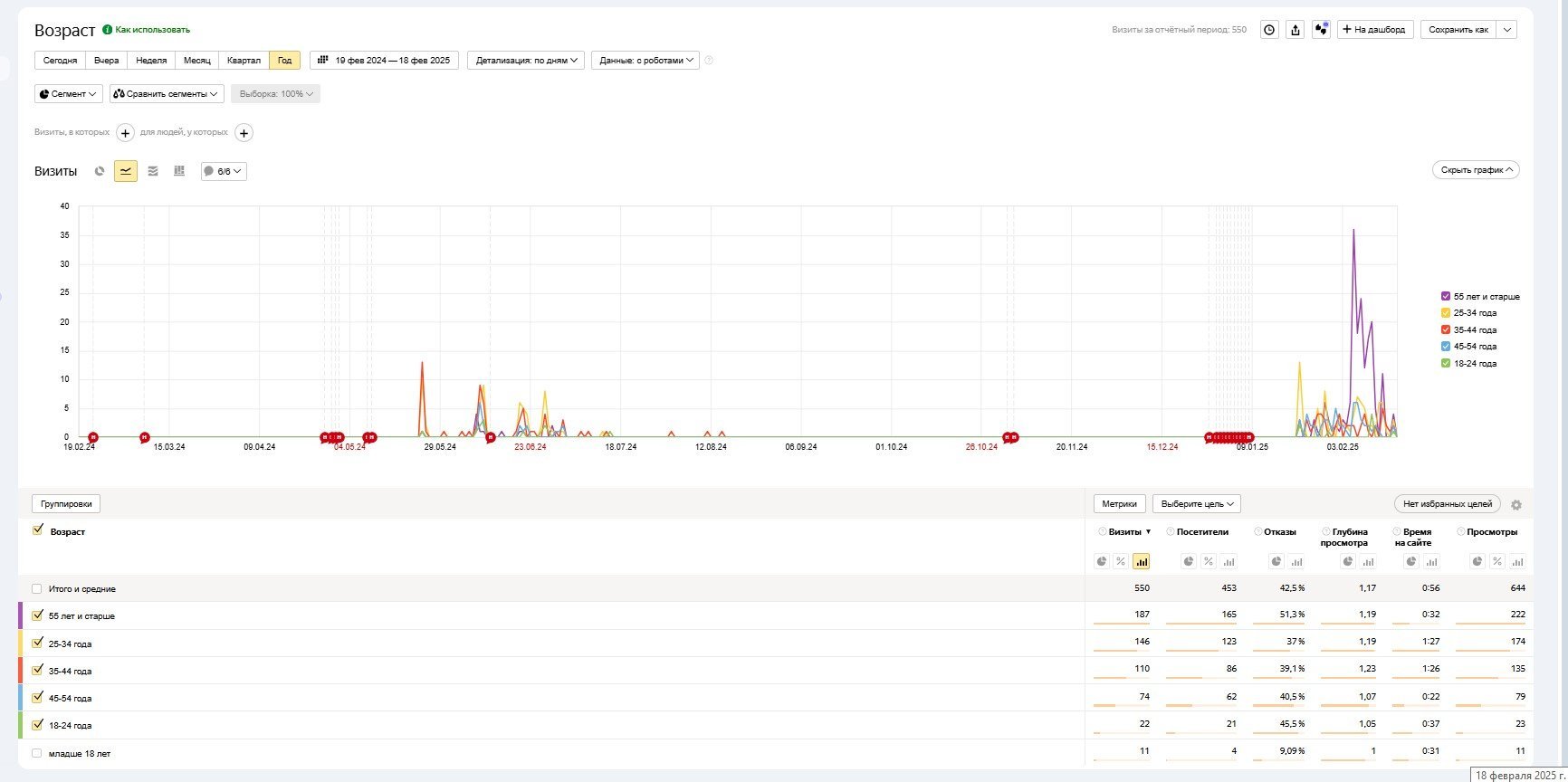Select the Посетители metric radio button
This screenshot has width=1568, height=782.
[x=1171, y=531]
